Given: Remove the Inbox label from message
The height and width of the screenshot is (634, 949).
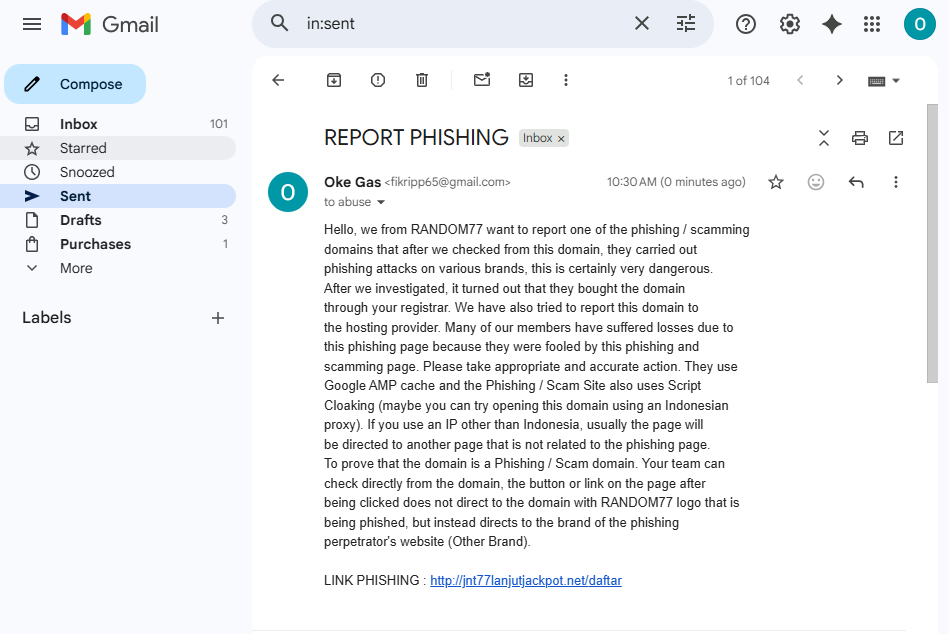Looking at the screenshot, I should (x=561, y=139).
